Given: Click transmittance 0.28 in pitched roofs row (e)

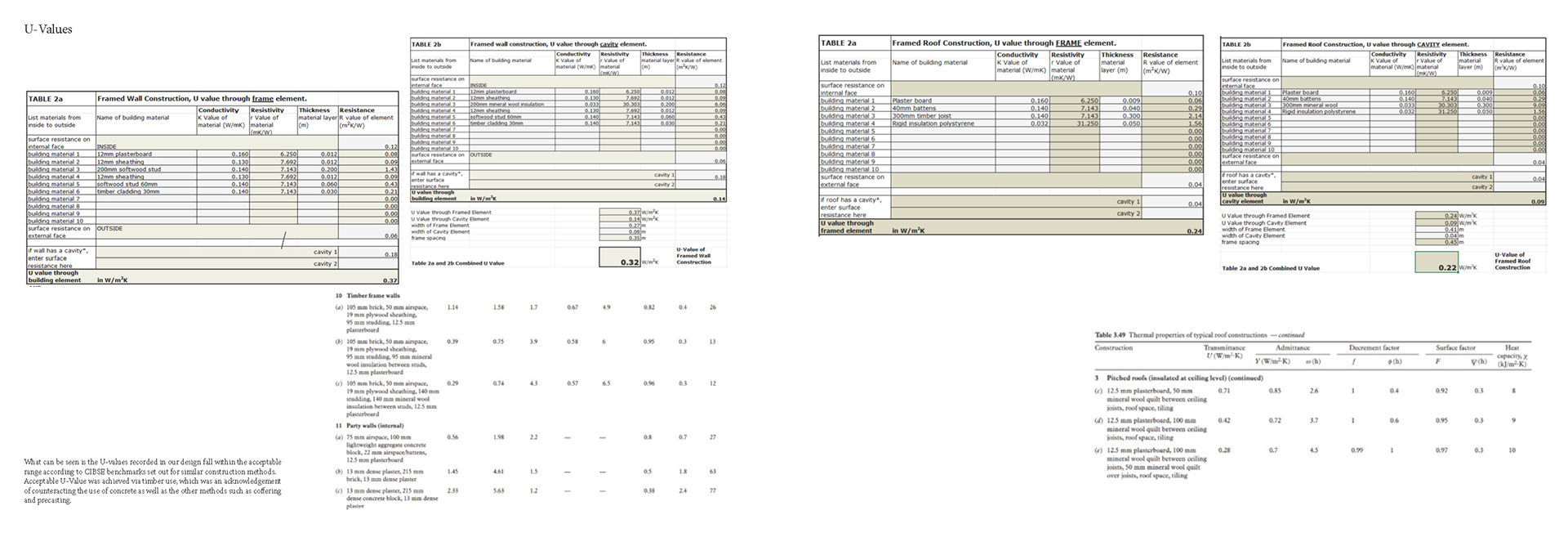Looking at the screenshot, I should [x=1224, y=450].
